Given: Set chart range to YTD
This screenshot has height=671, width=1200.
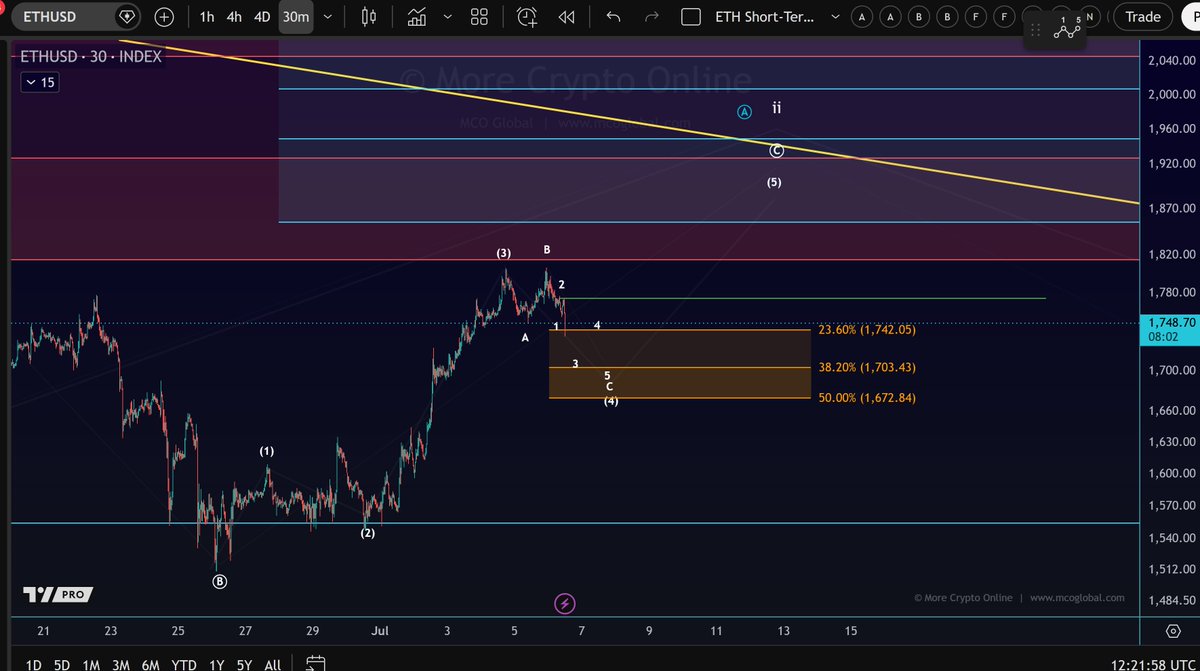Looking at the screenshot, I should pos(183,664).
